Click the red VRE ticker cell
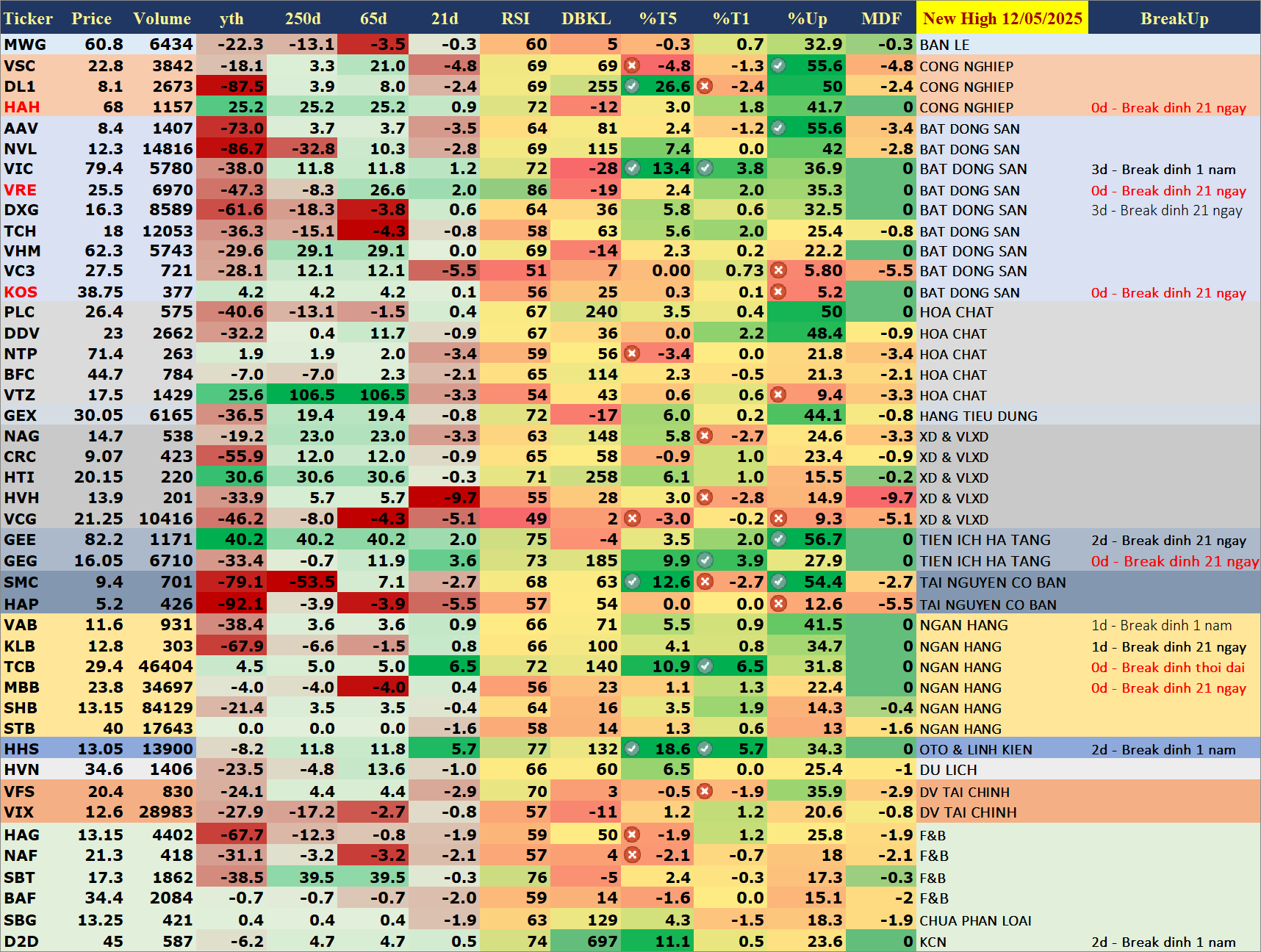 [21, 190]
